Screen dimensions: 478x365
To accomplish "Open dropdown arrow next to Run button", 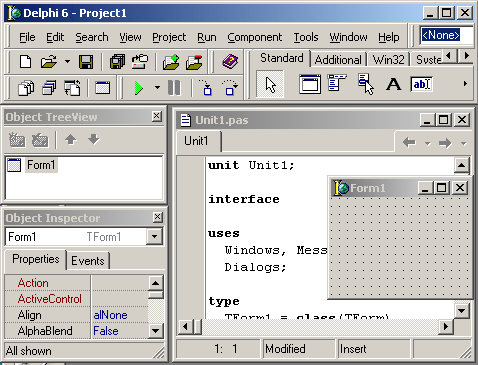I will pyautogui.click(x=157, y=88).
